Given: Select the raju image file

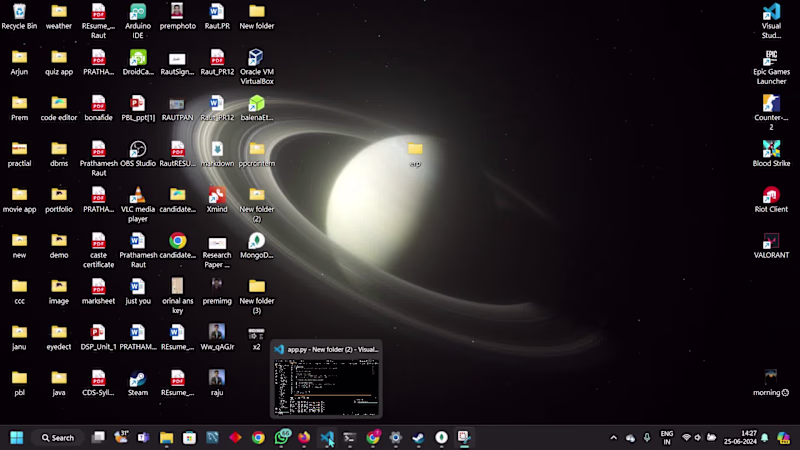Looking at the screenshot, I should coord(217,383).
